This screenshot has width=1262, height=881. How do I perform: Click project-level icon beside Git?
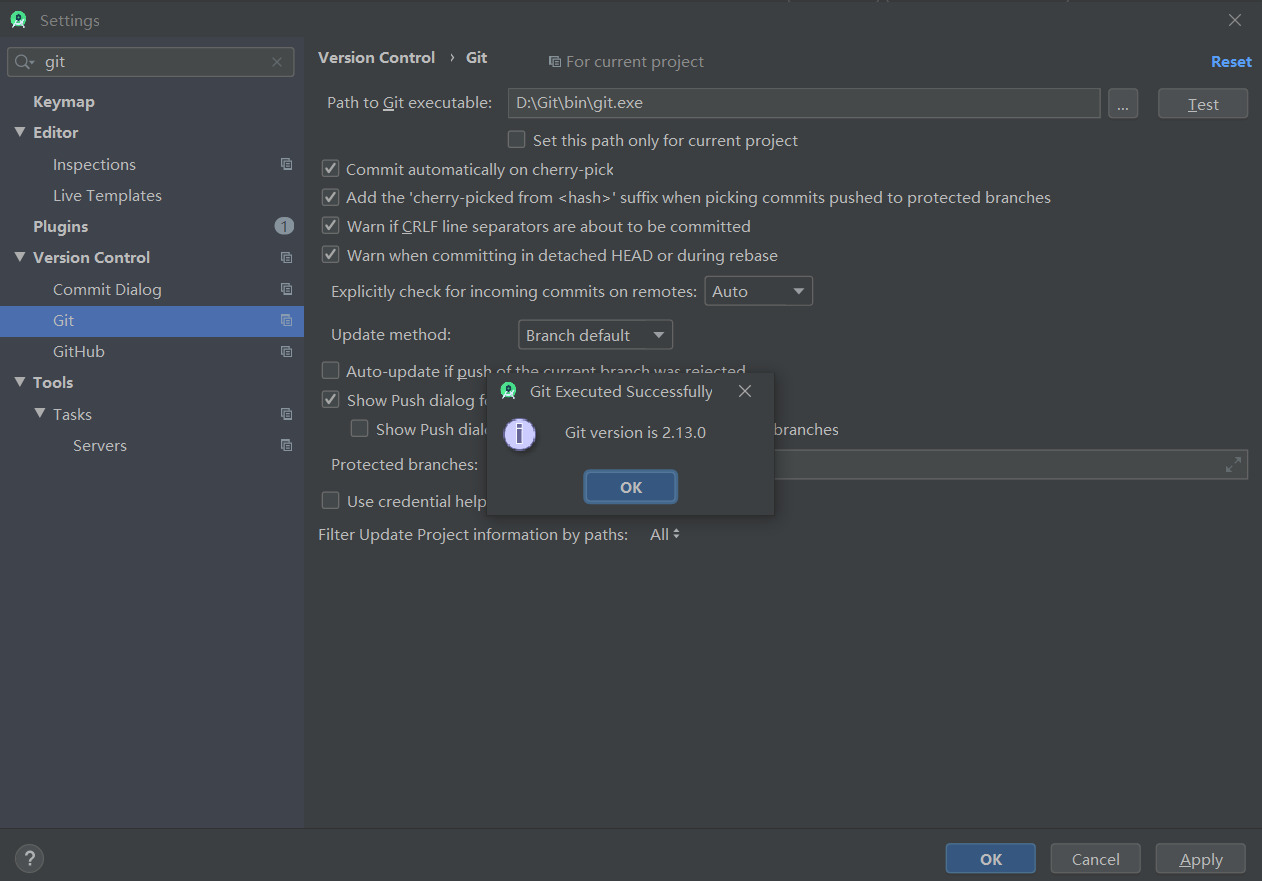[287, 321]
